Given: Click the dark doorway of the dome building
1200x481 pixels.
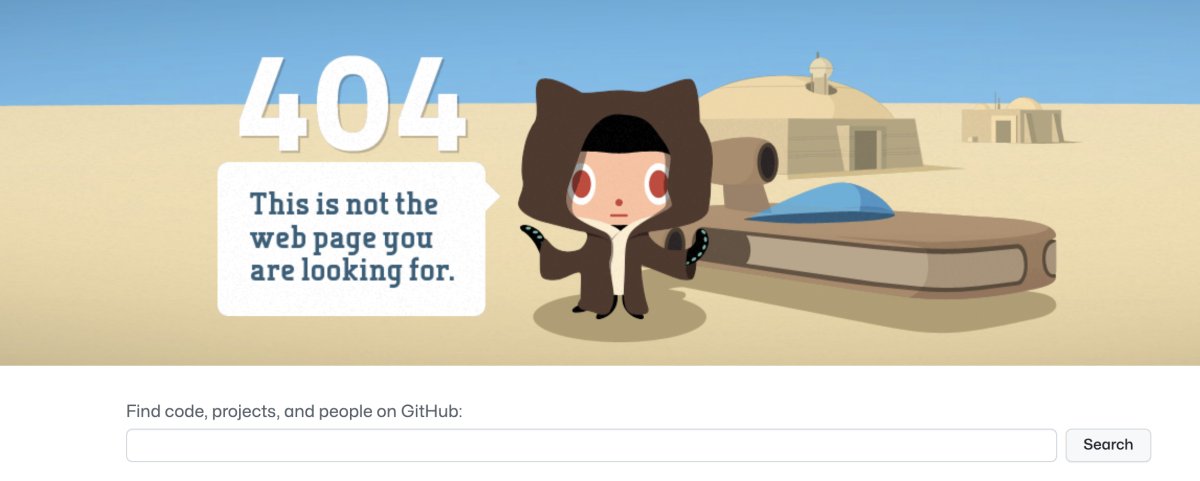Looking at the screenshot, I should 865,149.
